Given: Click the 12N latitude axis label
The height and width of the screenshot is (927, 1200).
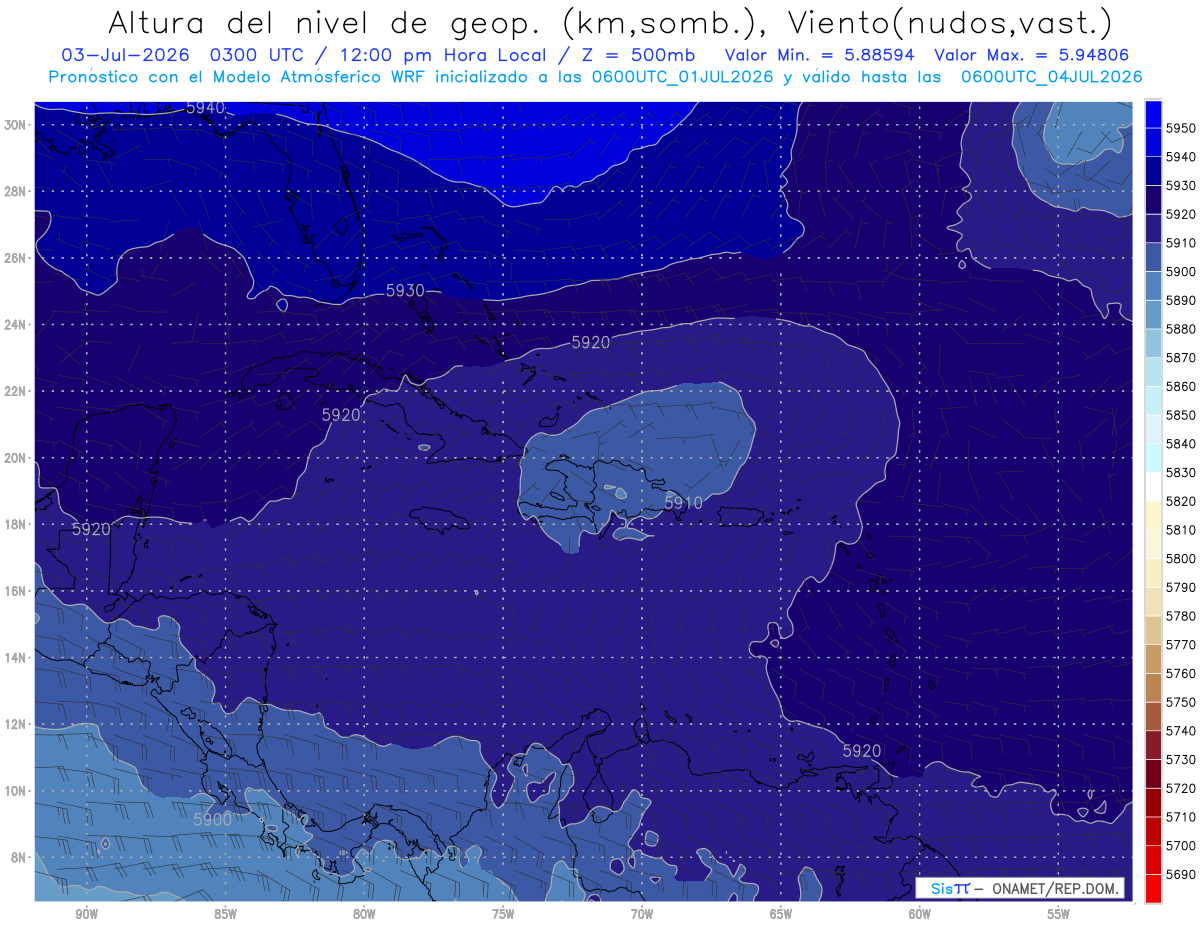Looking at the screenshot, I should [16, 724].
